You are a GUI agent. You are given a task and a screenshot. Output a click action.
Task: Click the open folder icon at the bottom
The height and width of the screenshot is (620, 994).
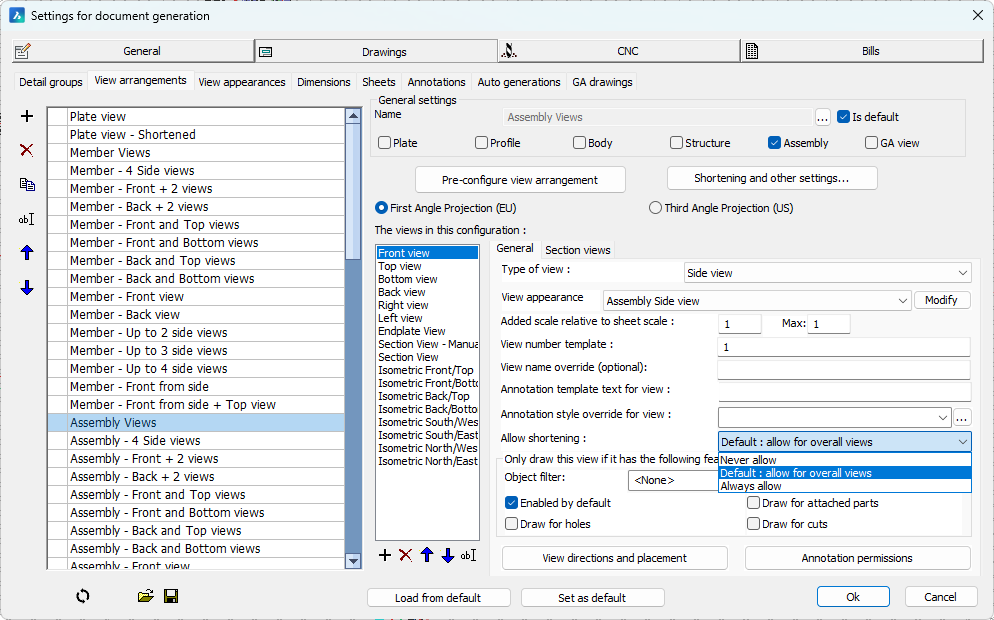coord(146,596)
